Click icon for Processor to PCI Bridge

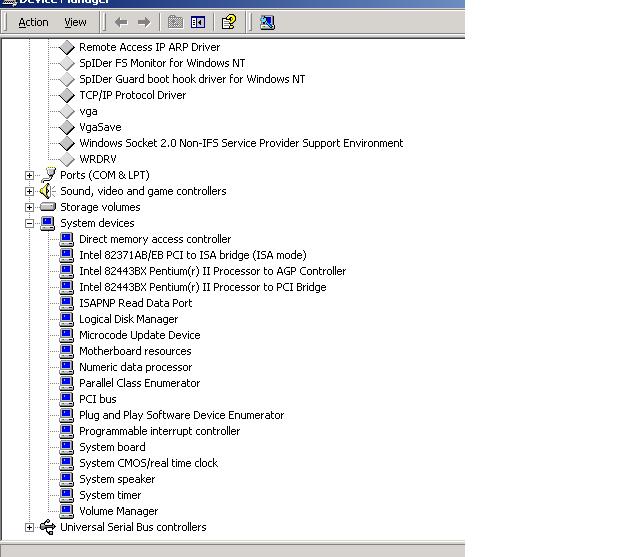tap(67, 287)
